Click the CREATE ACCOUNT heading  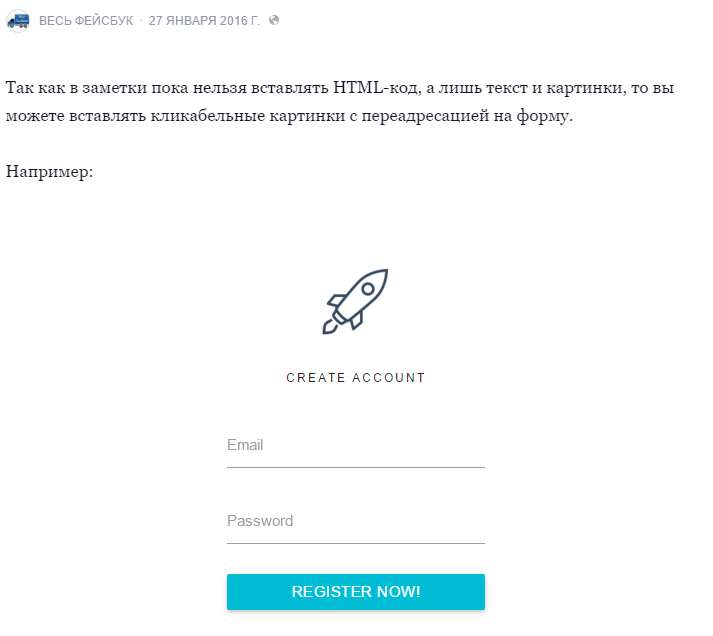355,378
